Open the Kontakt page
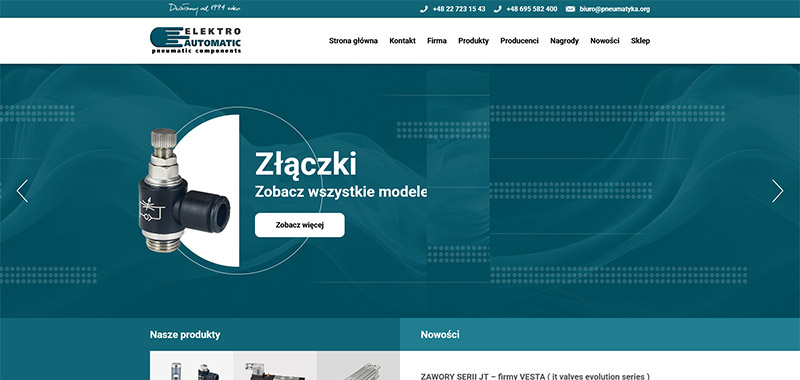Screen dimensions: 800x380 (x=402, y=41)
